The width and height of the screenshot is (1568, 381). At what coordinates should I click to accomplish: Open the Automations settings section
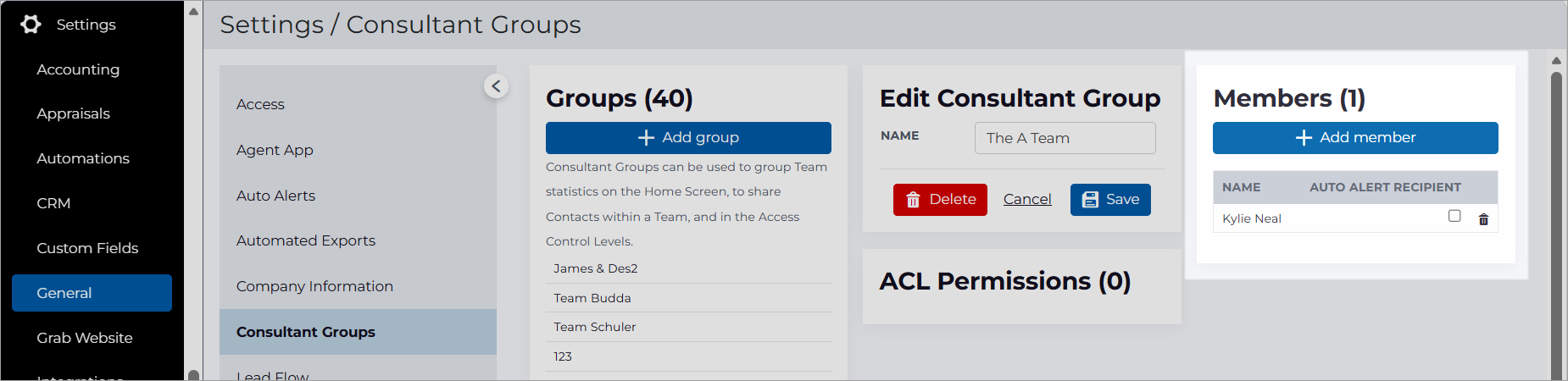click(x=83, y=158)
